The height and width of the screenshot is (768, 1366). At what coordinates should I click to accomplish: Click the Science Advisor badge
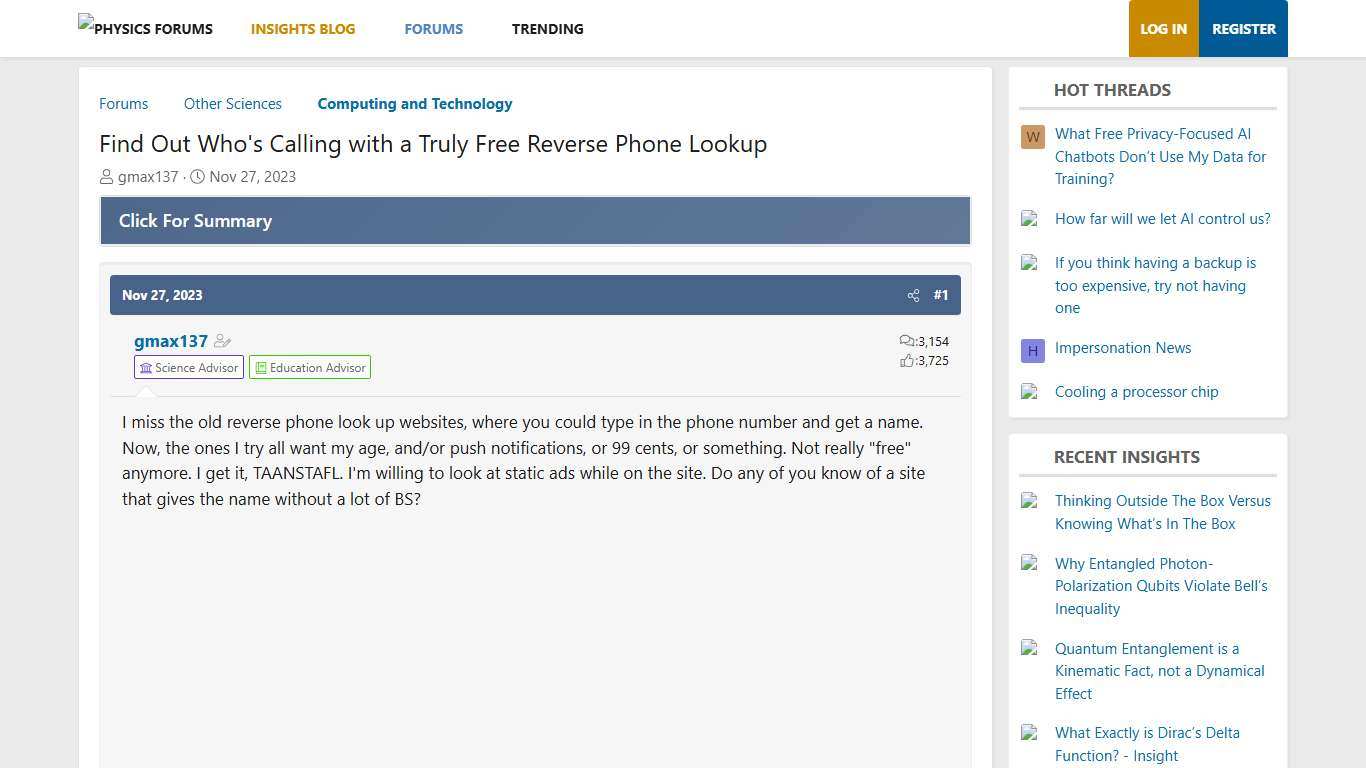click(x=189, y=367)
